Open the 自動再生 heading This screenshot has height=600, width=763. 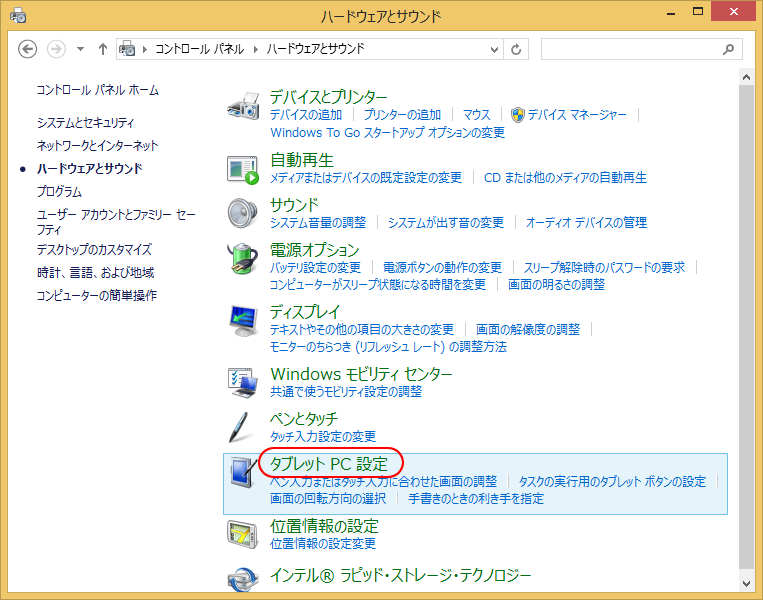302,160
